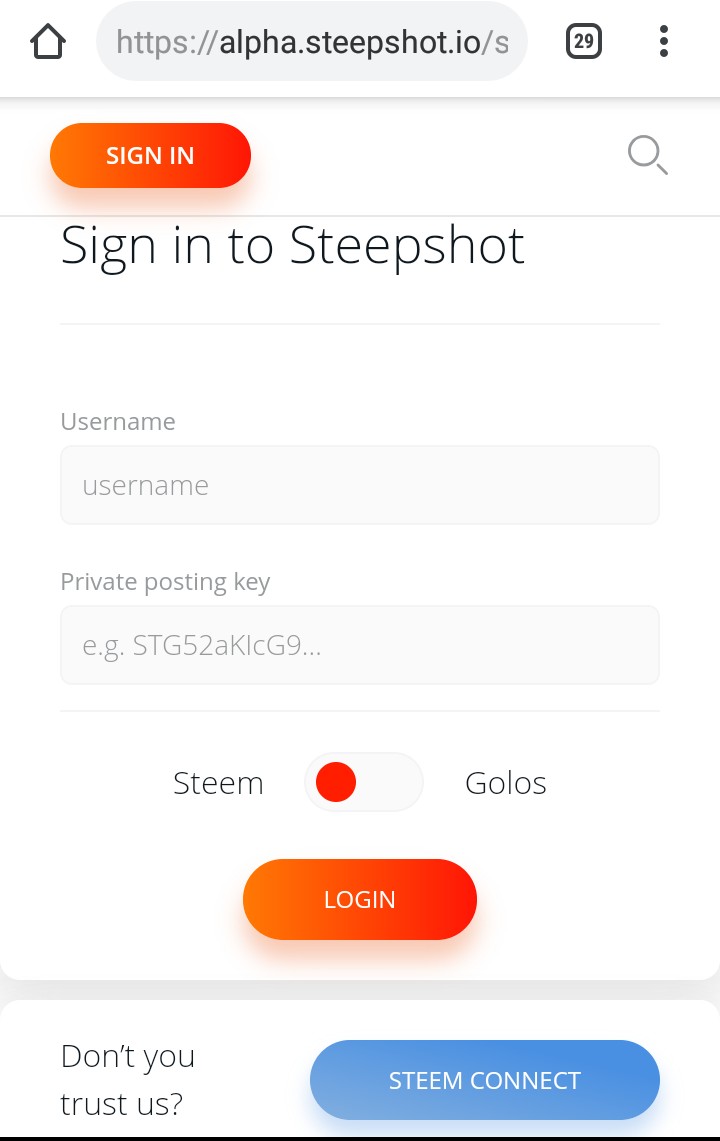
Task: Open the browser three-dot overflow menu
Action: pyautogui.click(x=663, y=42)
